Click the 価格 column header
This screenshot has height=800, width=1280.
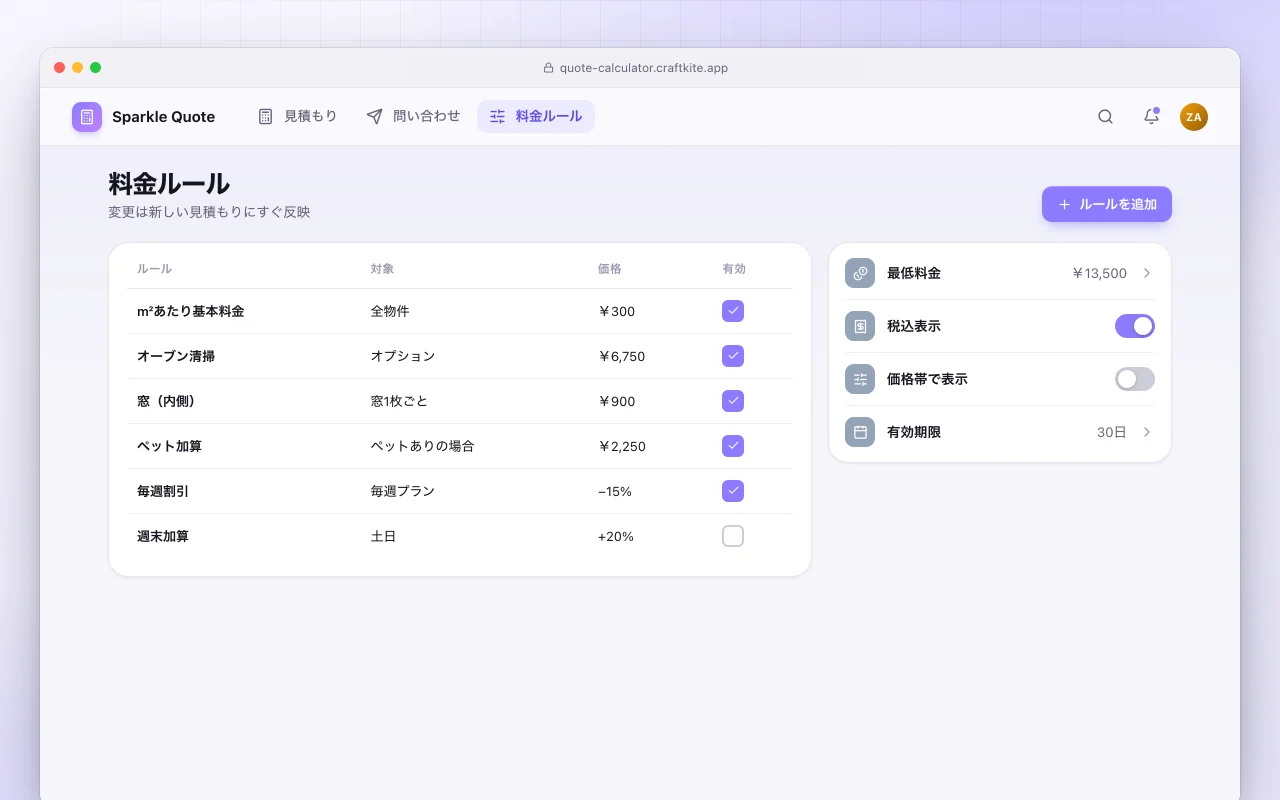pyautogui.click(x=610, y=269)
